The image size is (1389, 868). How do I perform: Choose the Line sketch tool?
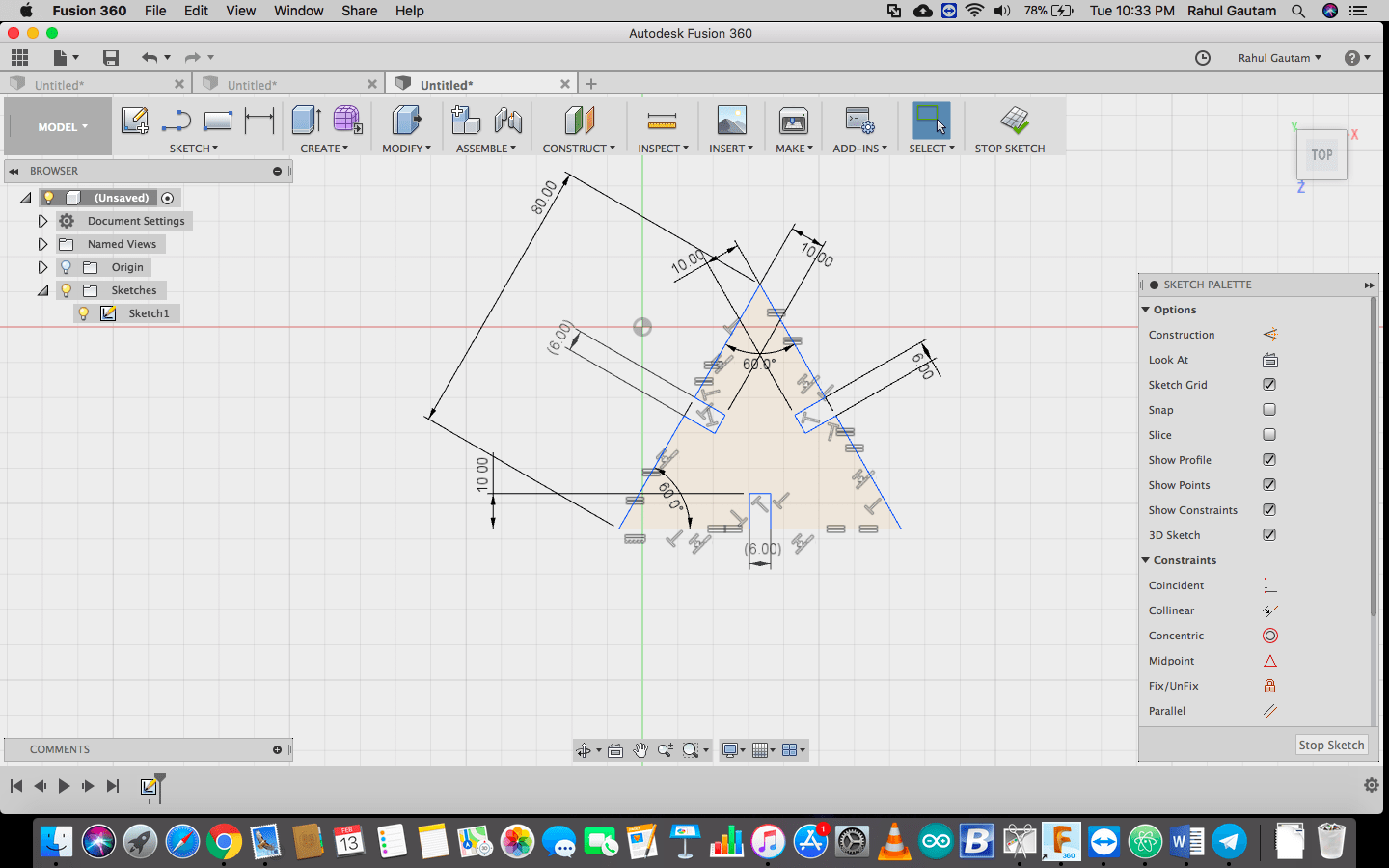(177, 121)
